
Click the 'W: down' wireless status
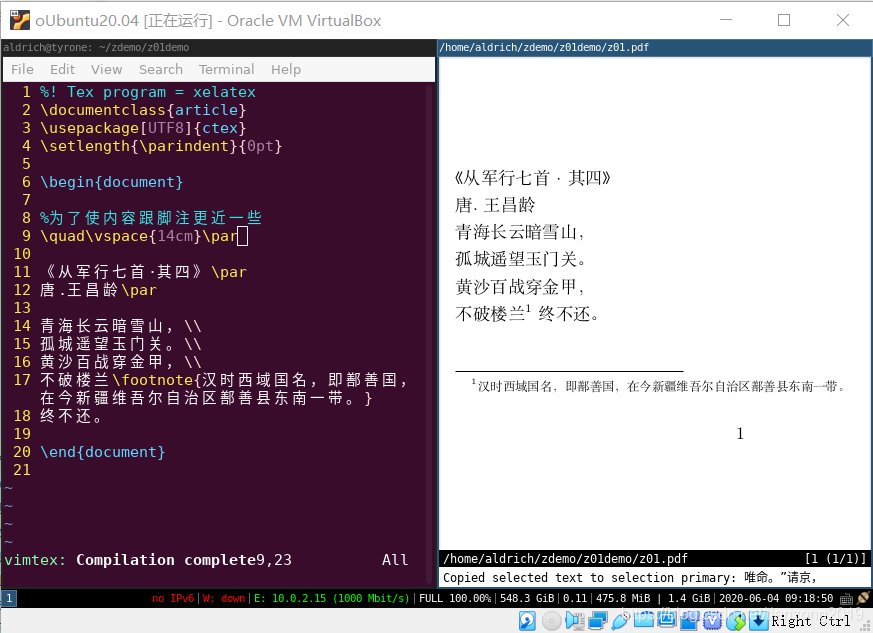point(224,598)
